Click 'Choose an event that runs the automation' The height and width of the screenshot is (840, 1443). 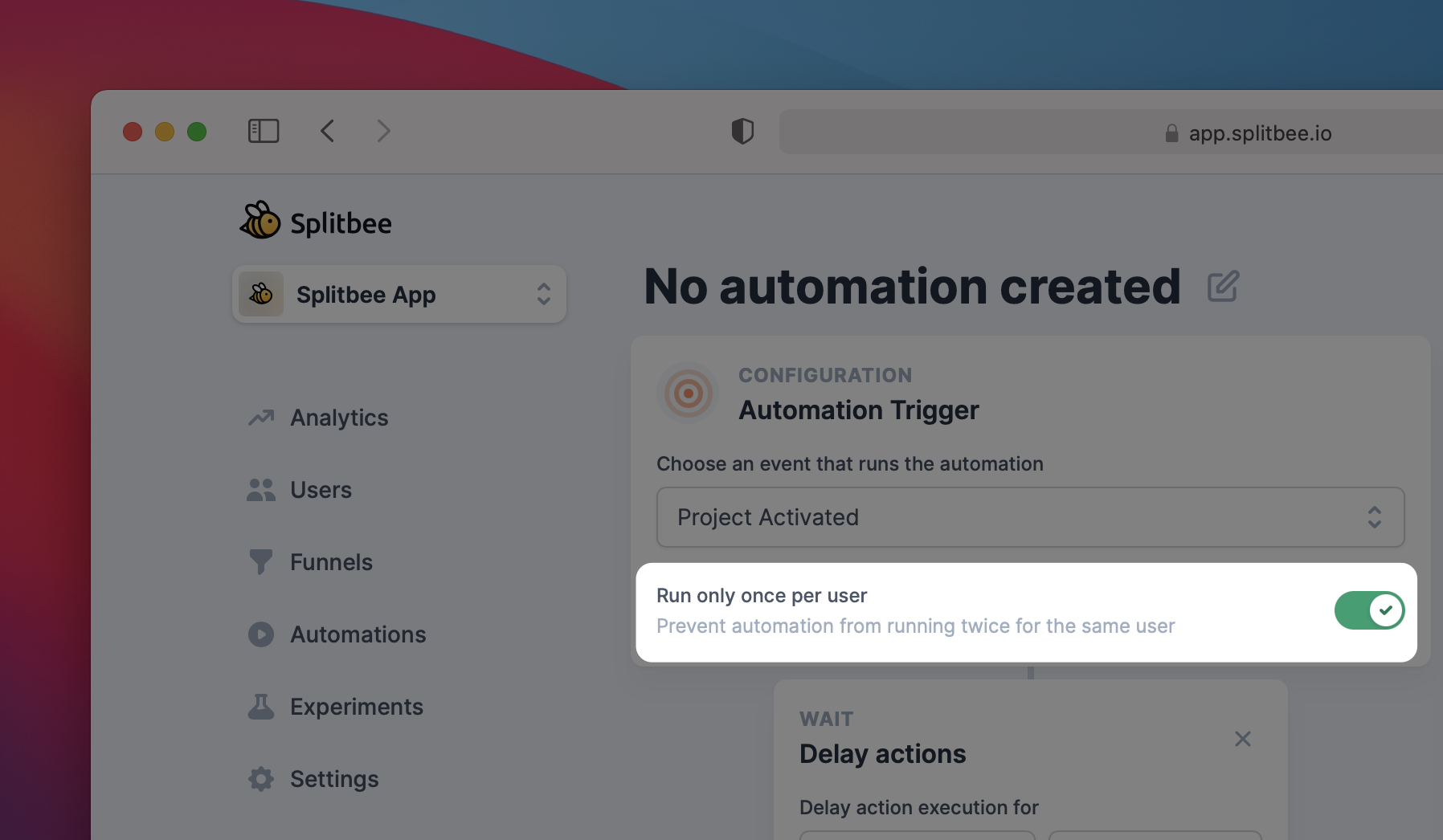pos(850,464)
